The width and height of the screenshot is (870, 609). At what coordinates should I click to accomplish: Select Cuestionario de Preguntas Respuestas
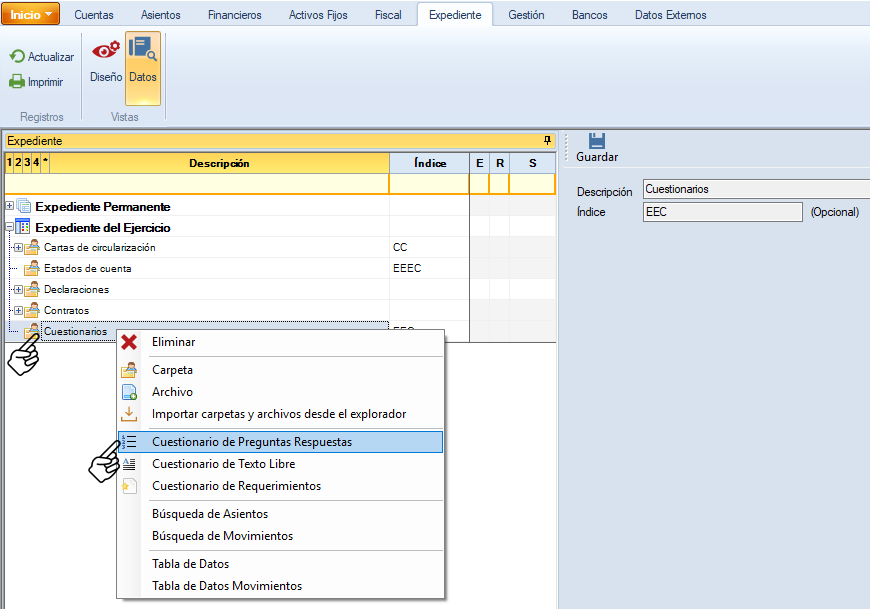click(251, 442)
